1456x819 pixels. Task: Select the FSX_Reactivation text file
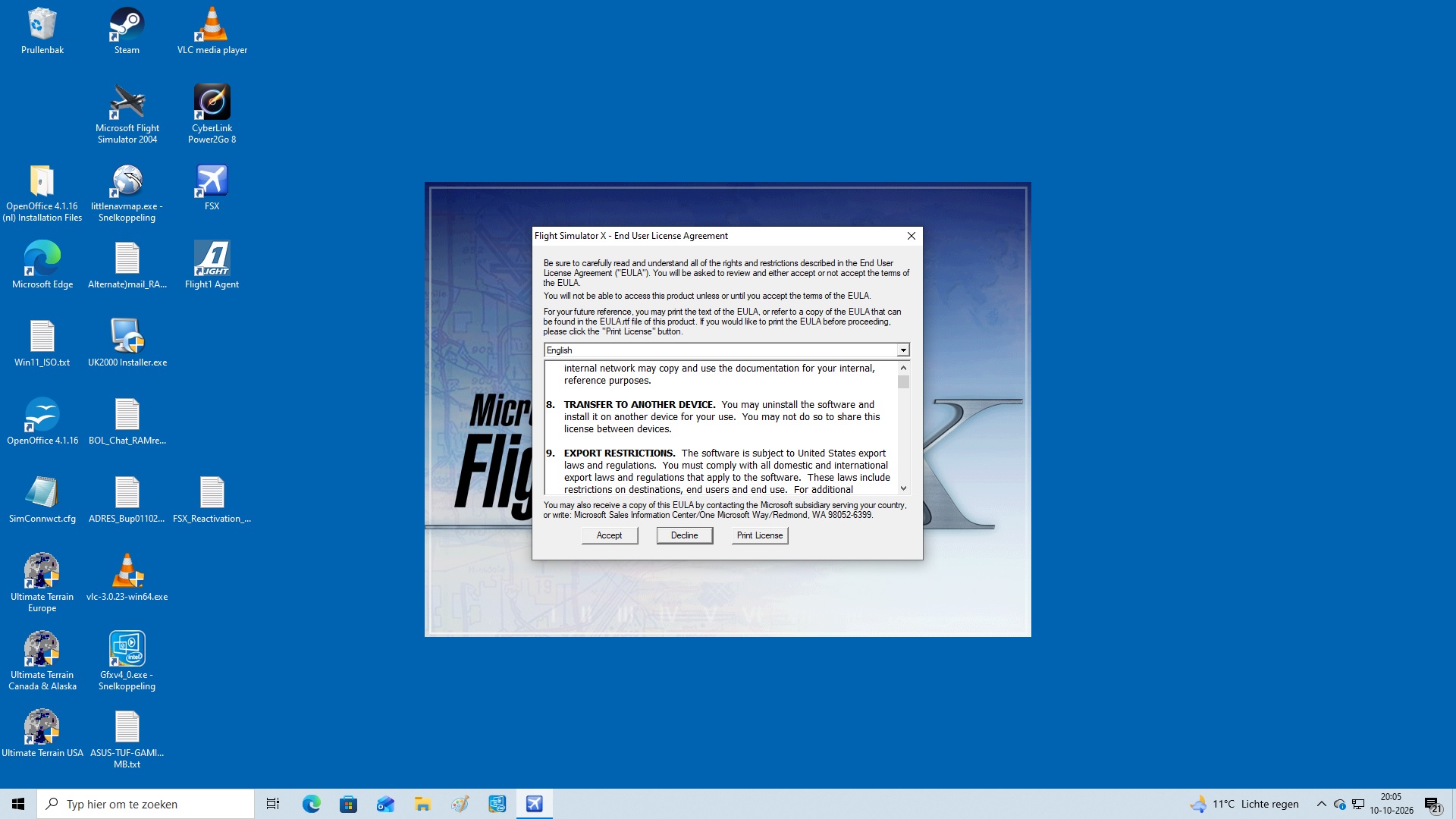212,500
